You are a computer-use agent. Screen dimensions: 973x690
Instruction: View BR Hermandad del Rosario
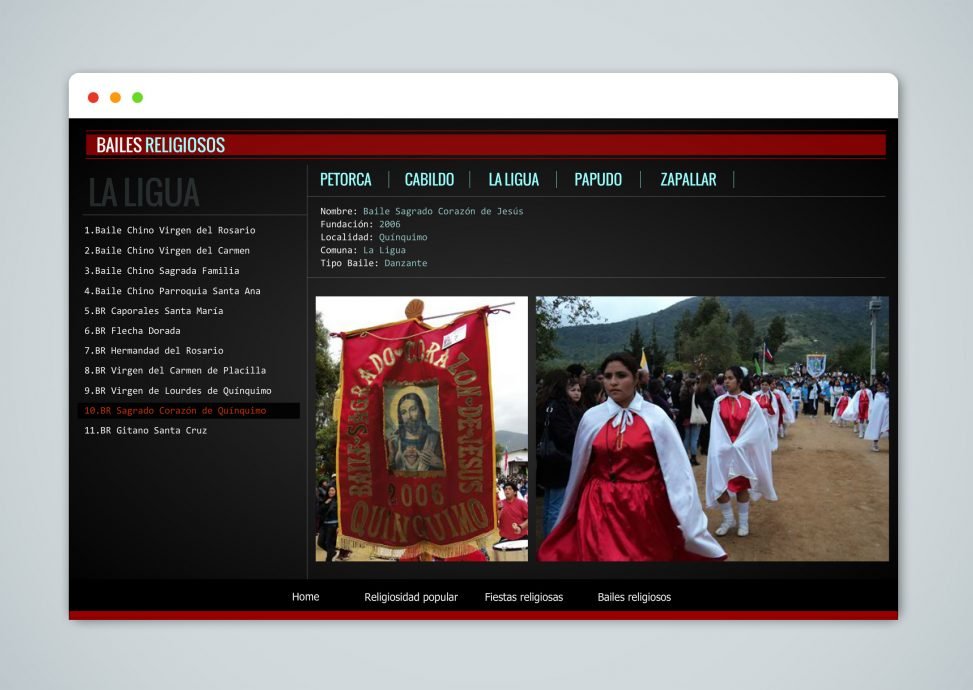point(154,351)
